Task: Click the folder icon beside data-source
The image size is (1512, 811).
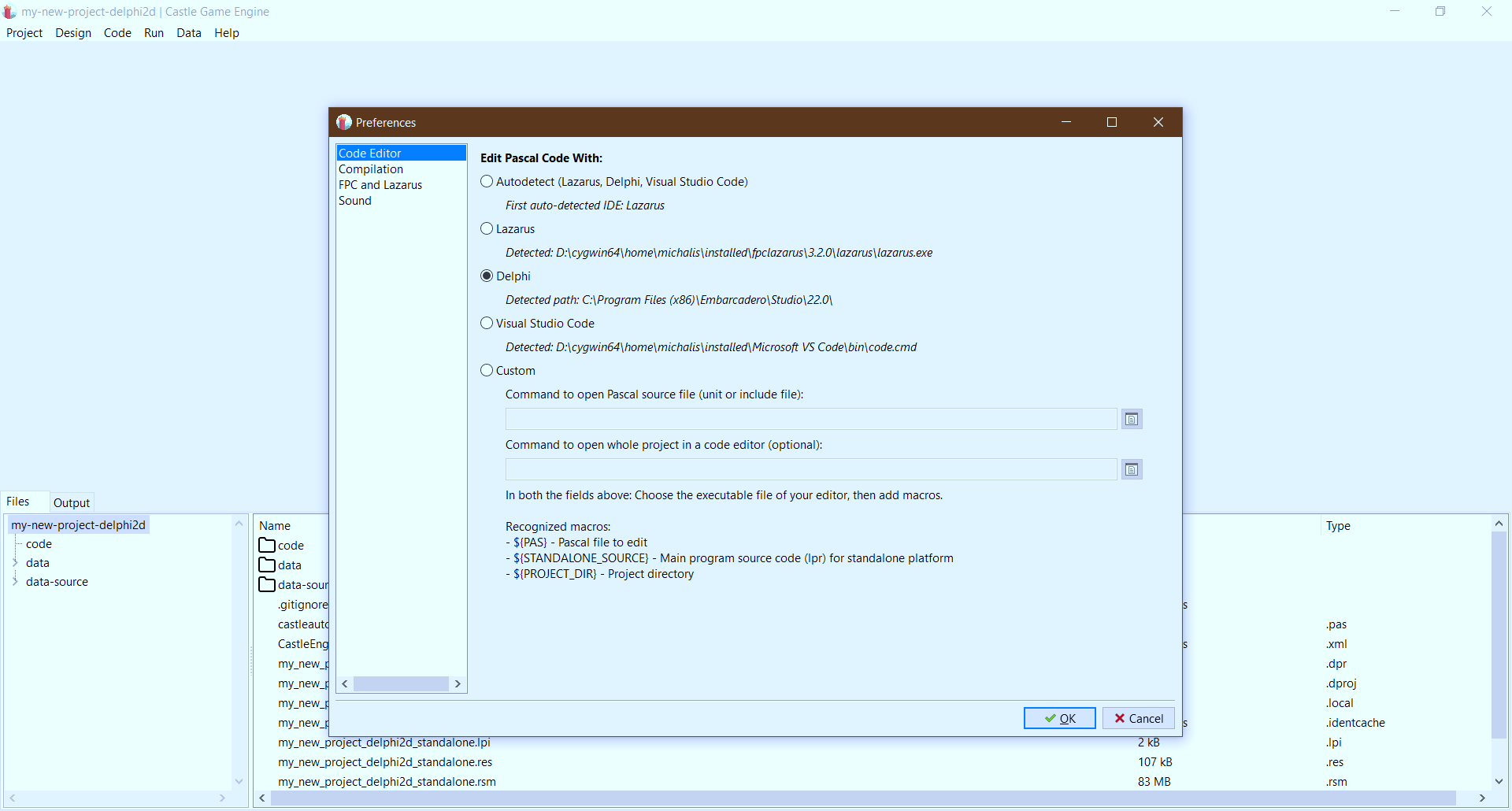Action: click(268, 583)
